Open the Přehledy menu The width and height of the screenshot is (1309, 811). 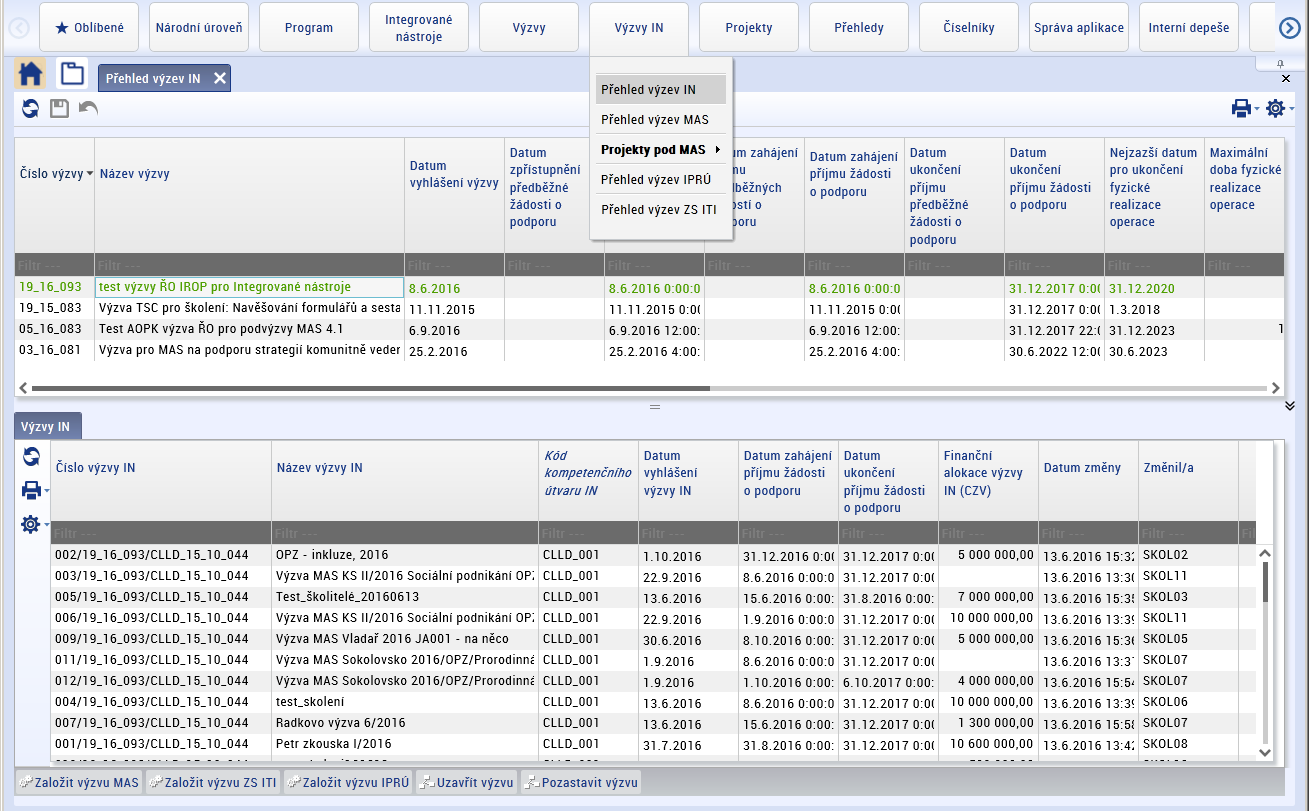point(859,27)
